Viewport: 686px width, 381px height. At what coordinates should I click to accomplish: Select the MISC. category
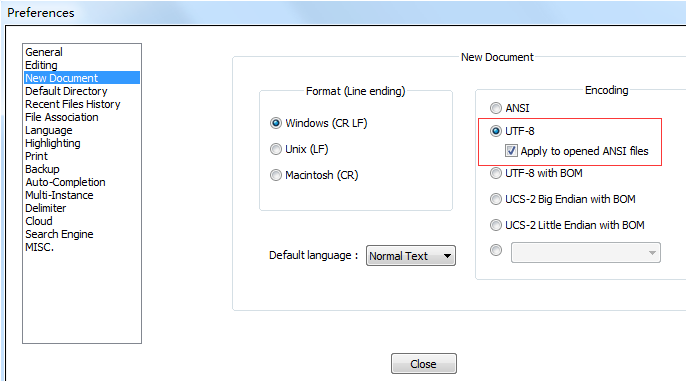(x=39, y=247)
